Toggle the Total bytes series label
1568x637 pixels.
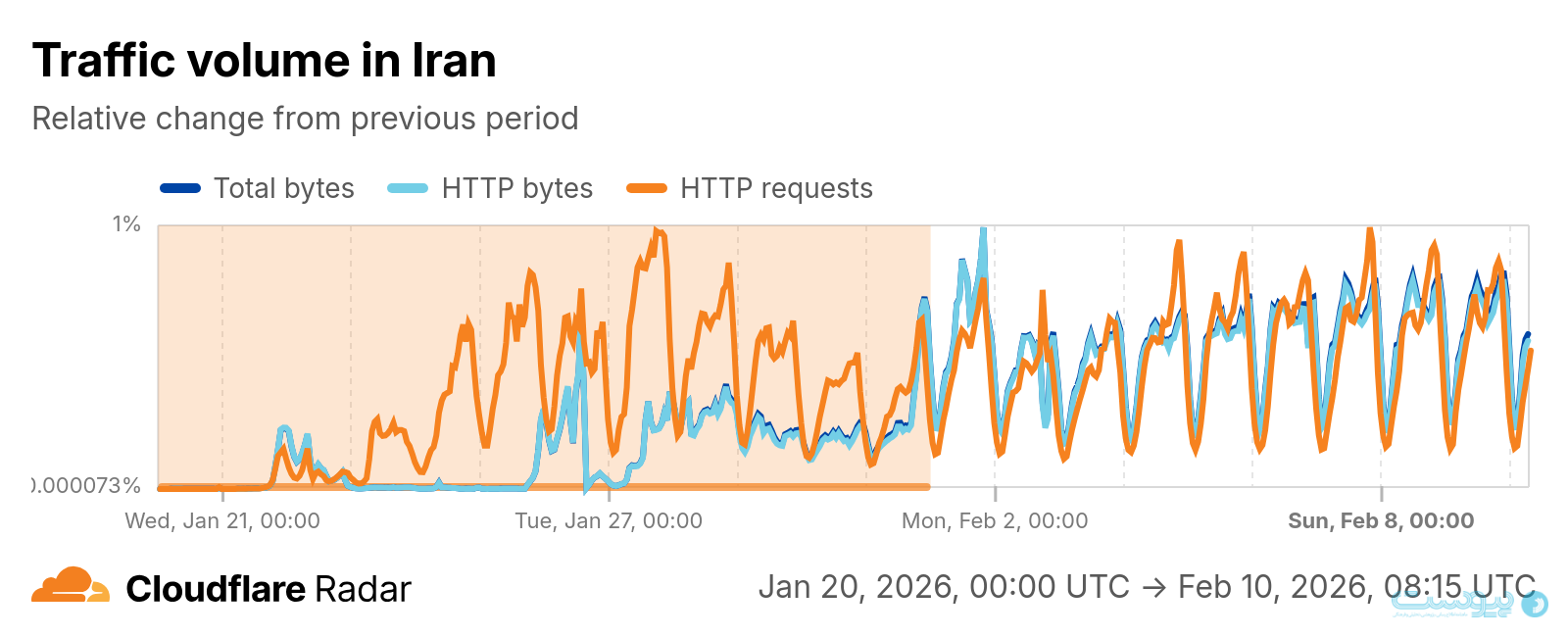click(x=284, y=188)
